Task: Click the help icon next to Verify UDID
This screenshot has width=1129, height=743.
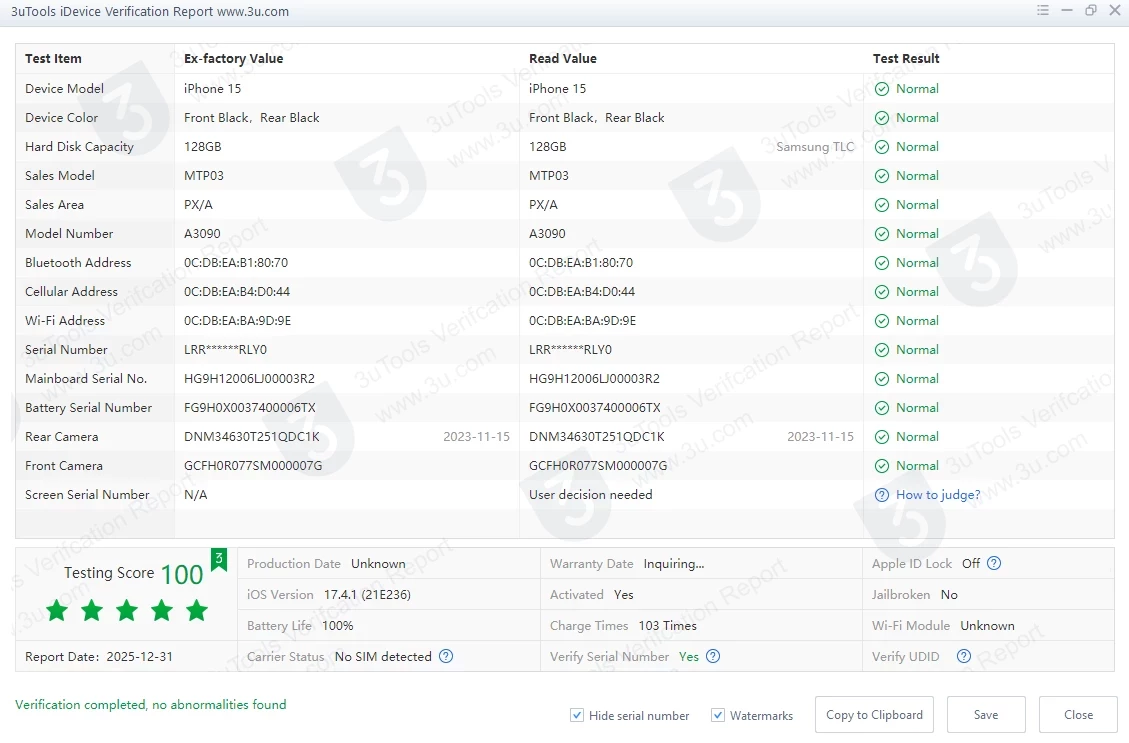Action: pyautogui.click(x=964, y=657)
